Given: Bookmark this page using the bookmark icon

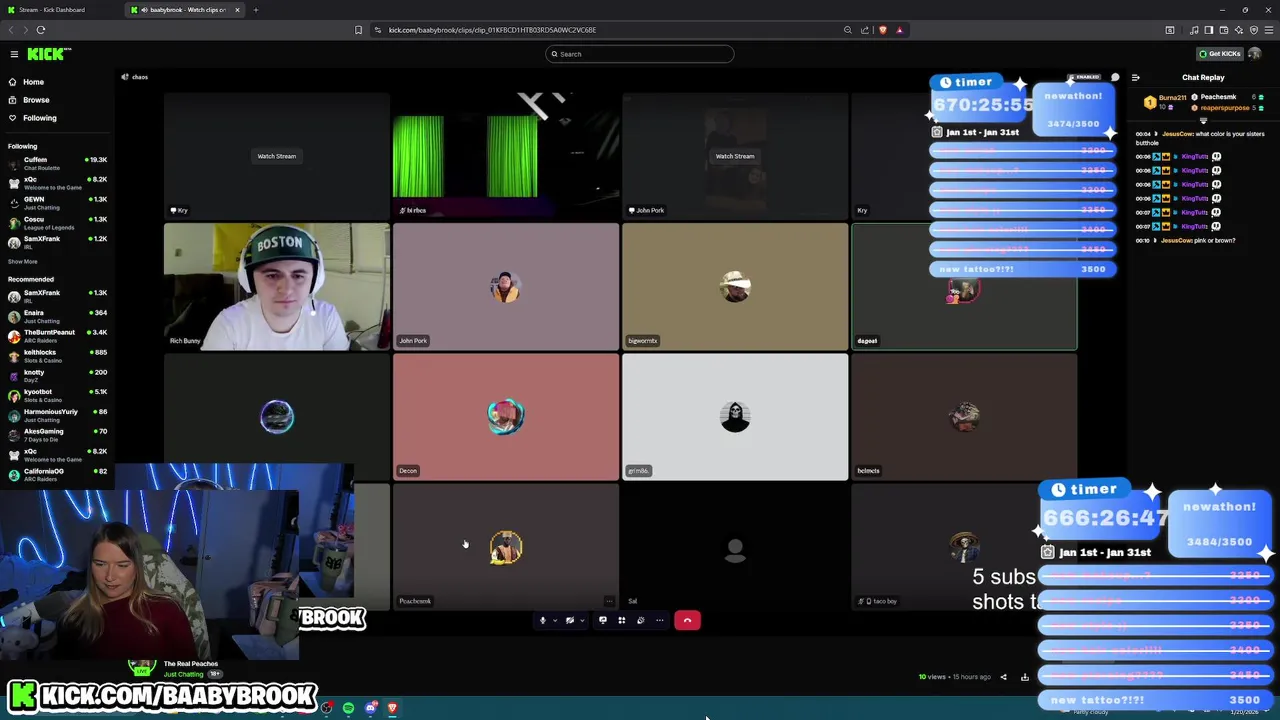Looking at the screenshot, I should pyautogui.click(x=358, y=30).
